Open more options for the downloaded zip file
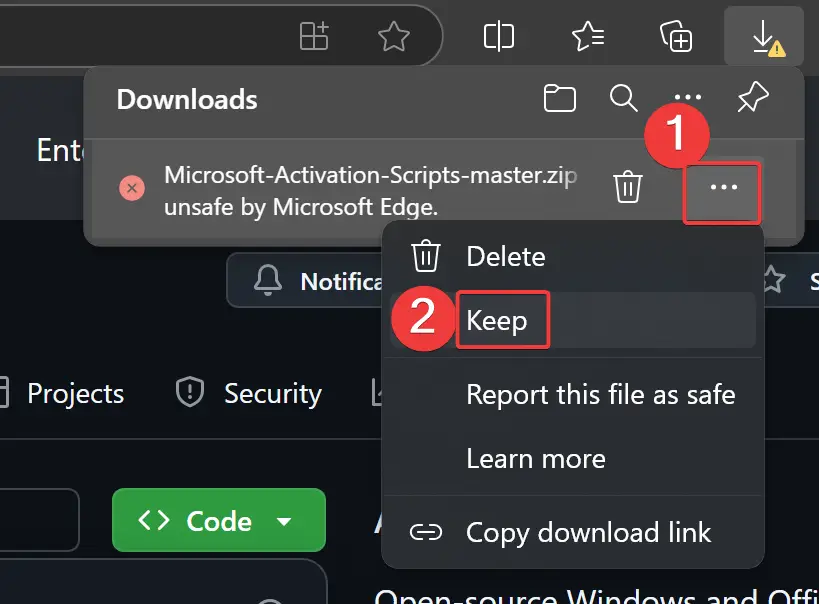 point(722,193)
